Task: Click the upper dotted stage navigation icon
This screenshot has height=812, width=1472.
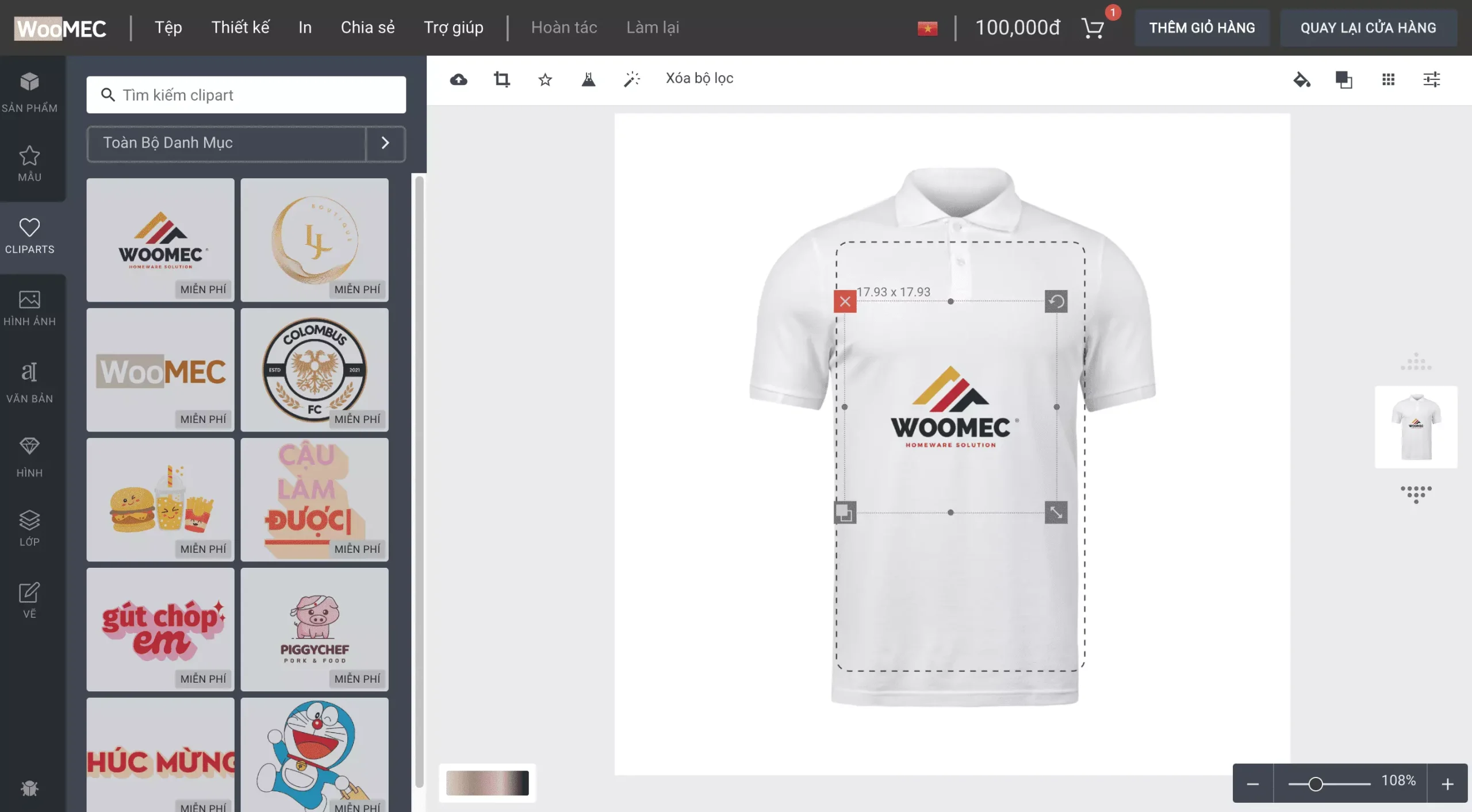Action: pos(1416,362)
